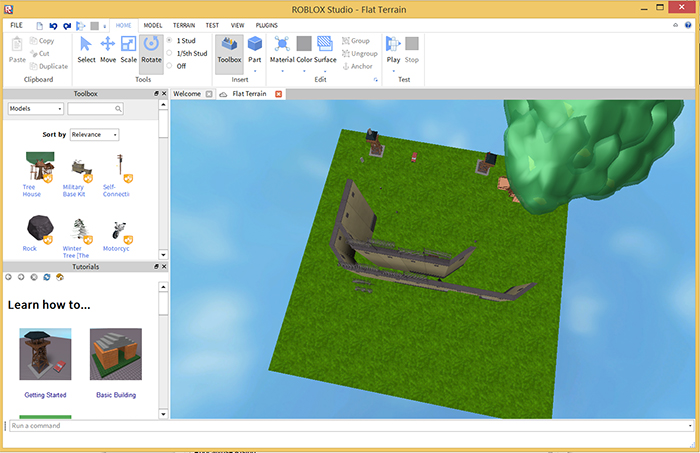Switch to the MODEL ribbon tab
Viewport: 700px width, 453px height.
pos(153,25)
